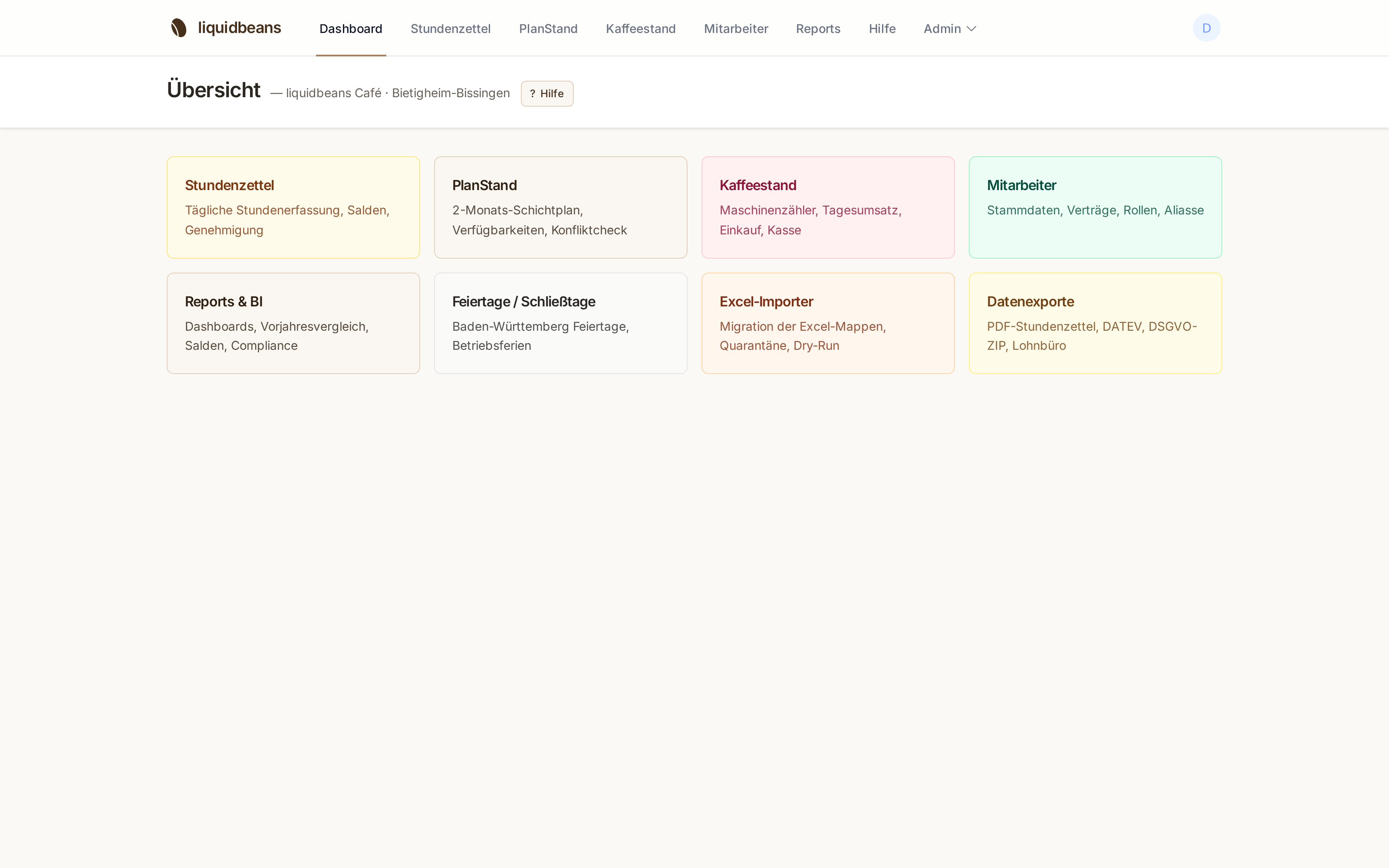
Task: Go to PlanStand in the navigation
Action: pos(548,29)
